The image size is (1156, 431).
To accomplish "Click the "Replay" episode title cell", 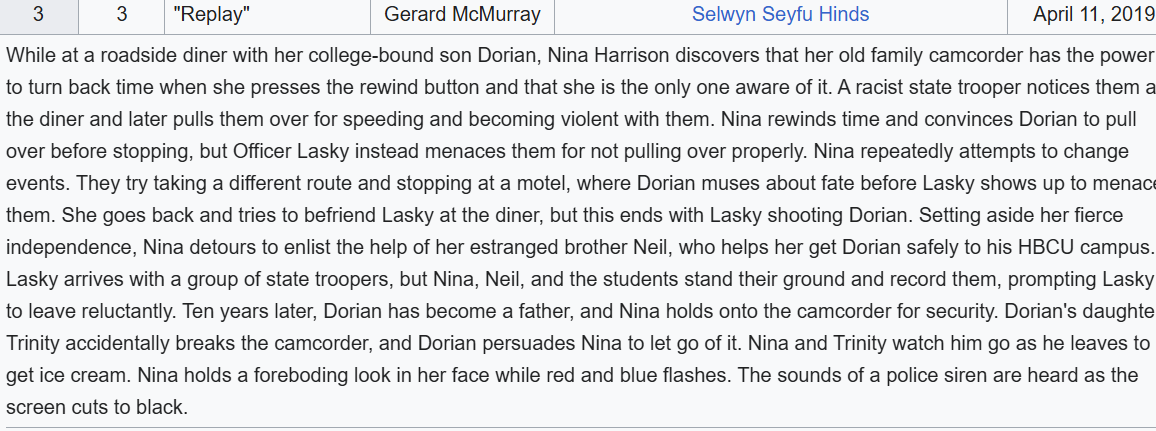I will (267, 15).
